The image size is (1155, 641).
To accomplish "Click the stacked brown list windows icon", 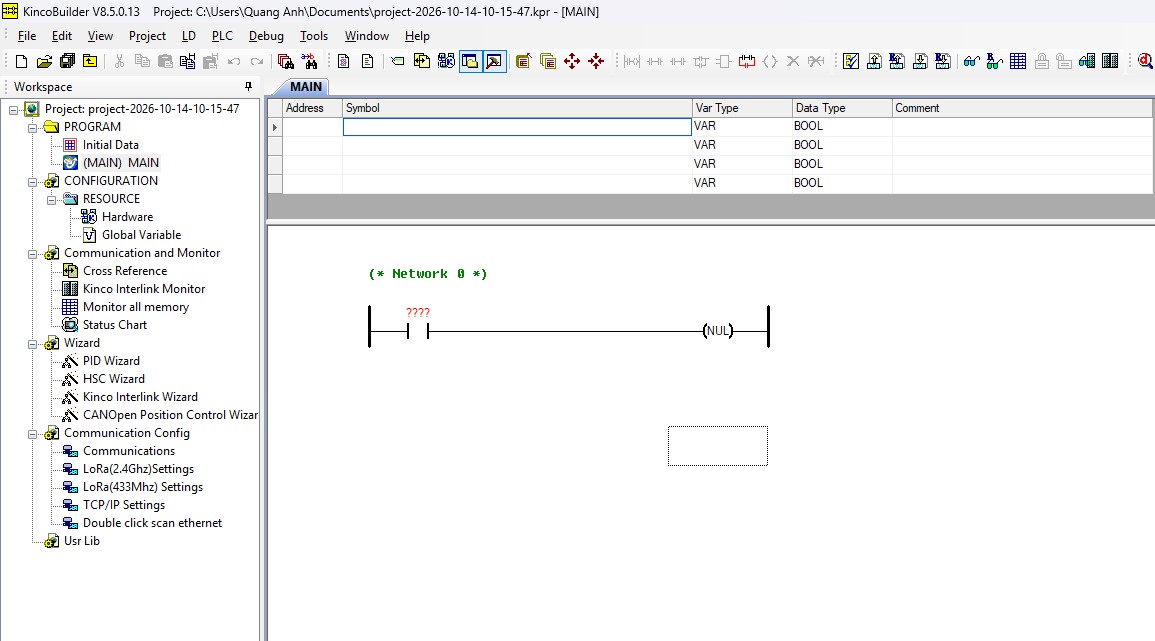I will pyautogui.click(x=547, y=61).
